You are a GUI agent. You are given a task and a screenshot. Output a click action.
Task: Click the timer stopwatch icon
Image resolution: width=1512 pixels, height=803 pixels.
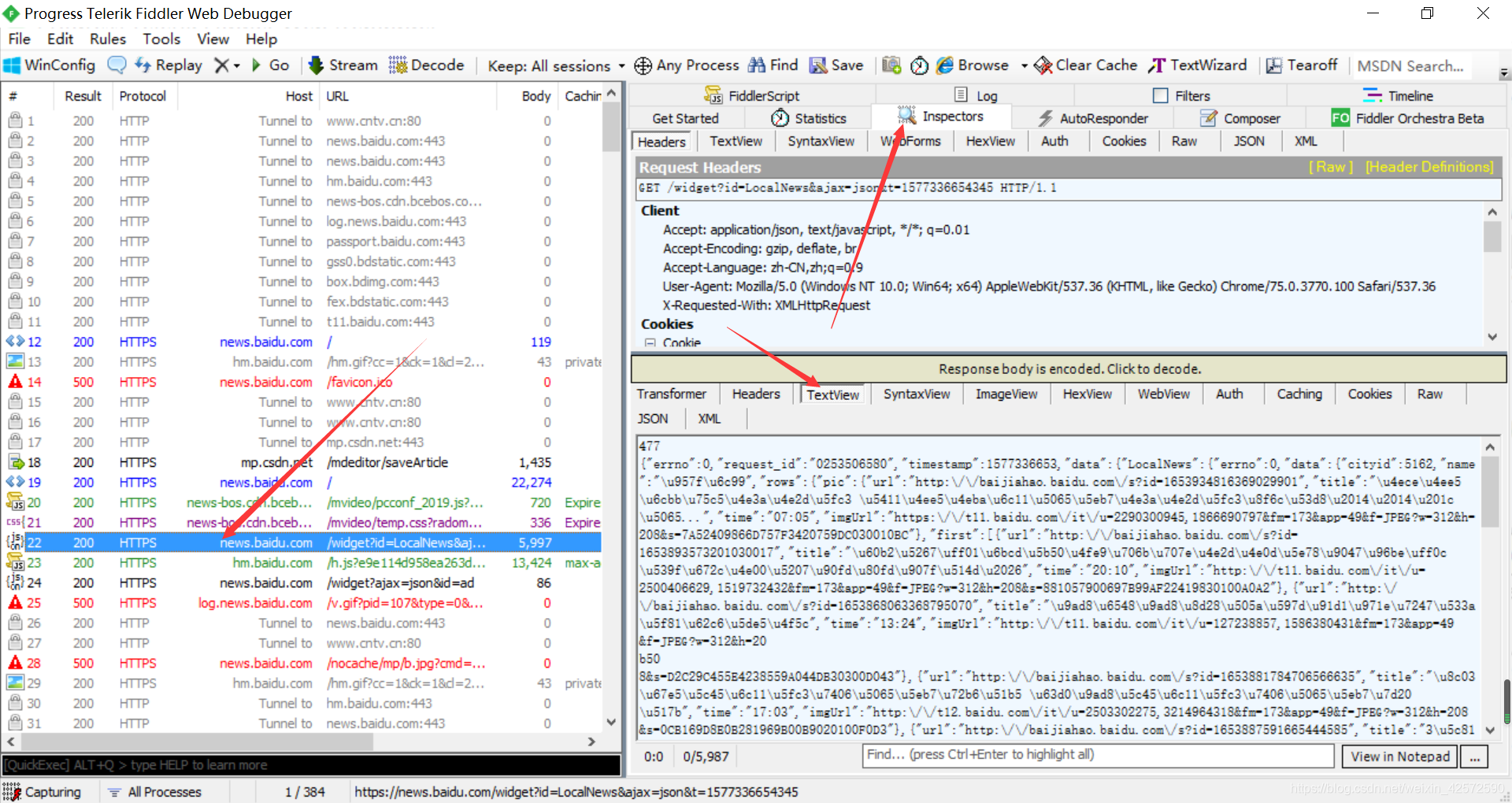point(919,65)
